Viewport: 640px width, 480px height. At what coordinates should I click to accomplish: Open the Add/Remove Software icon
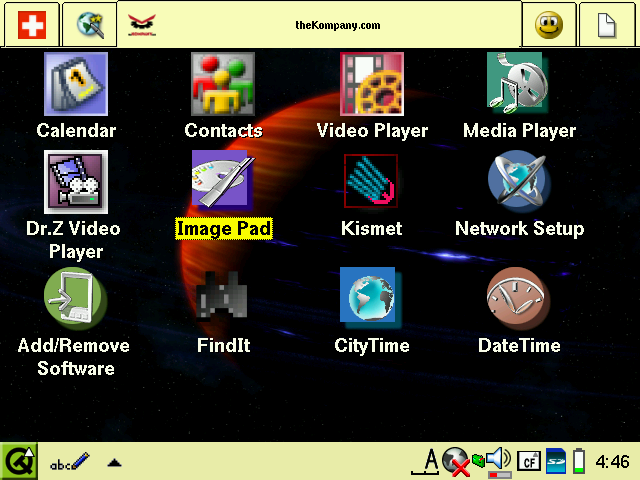75,299
